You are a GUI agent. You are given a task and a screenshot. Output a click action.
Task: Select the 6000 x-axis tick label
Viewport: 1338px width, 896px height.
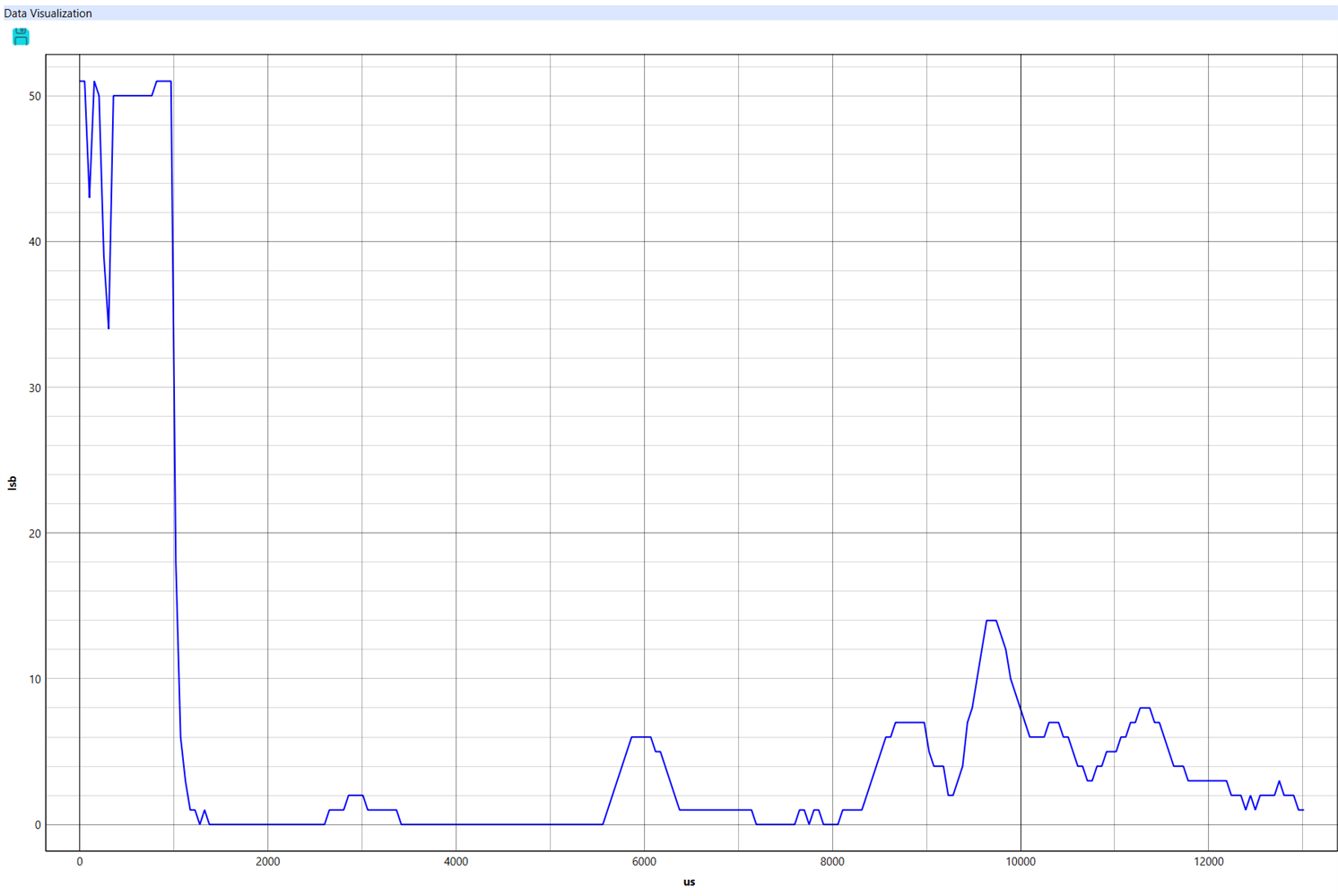click(644, 862)
